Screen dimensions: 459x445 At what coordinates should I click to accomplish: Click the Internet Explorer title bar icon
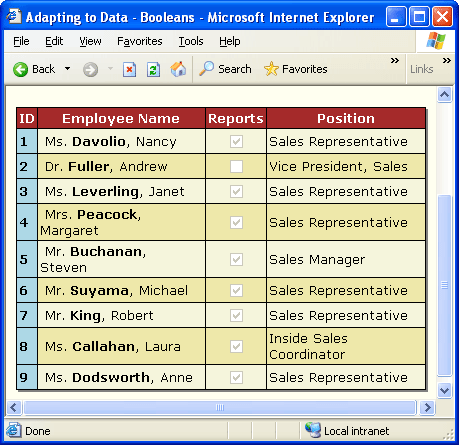(14, 16)
